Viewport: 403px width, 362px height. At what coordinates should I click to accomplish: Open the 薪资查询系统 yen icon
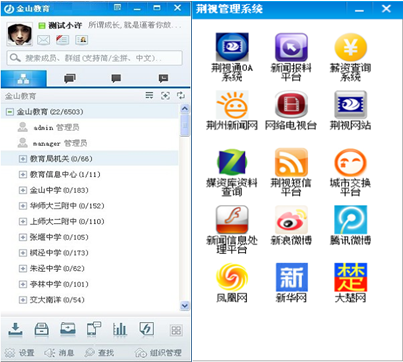click(x=350, y=47)
